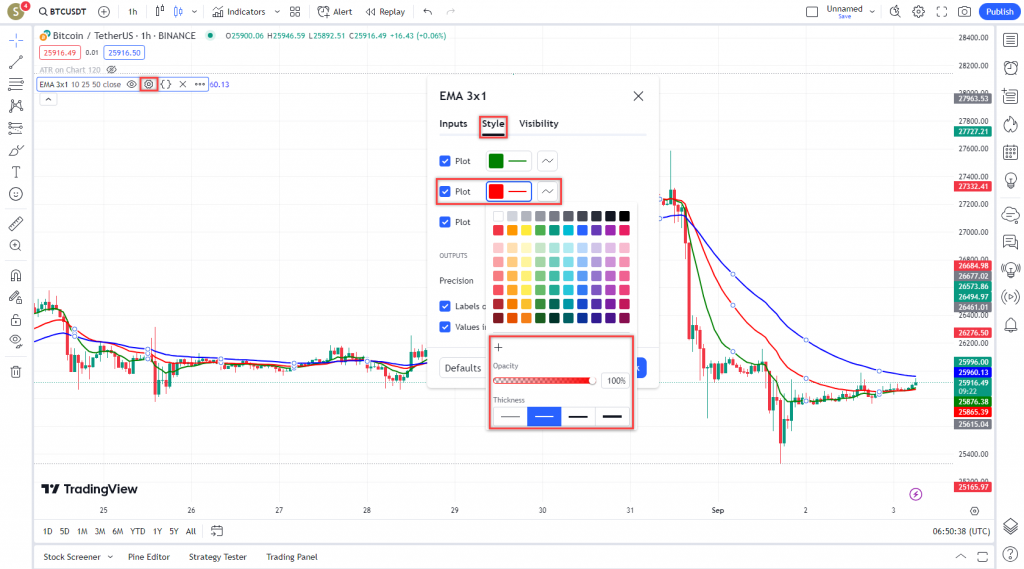Select the brush drawing tool
Viewport: 1024px width, 569px height.
(16, 150)
